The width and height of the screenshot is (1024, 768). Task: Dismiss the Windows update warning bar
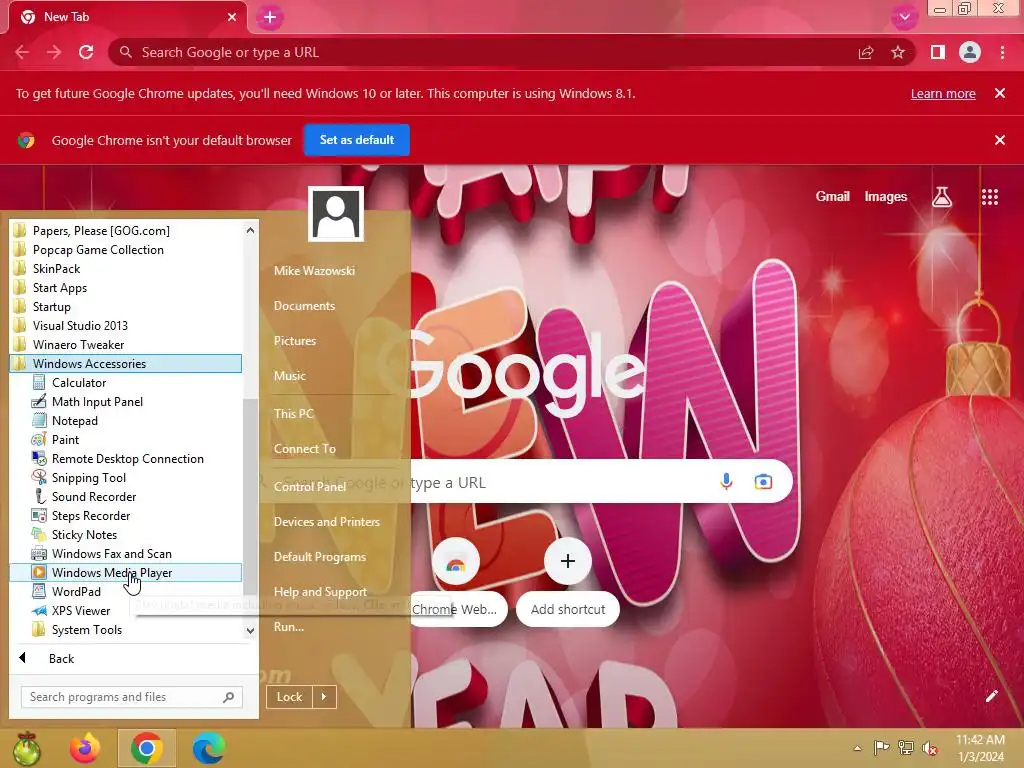[x=999, y=93]
